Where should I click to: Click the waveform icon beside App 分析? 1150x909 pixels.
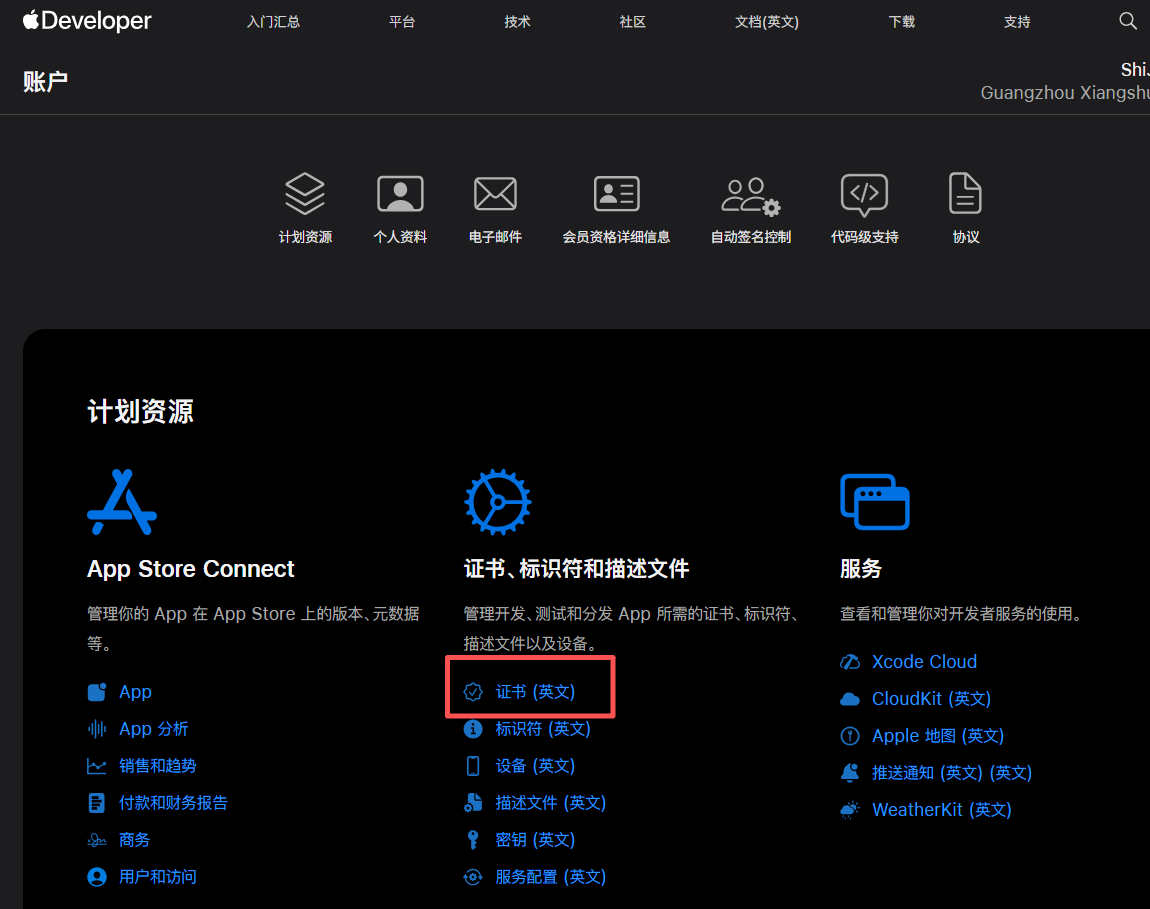coord(97,729)
